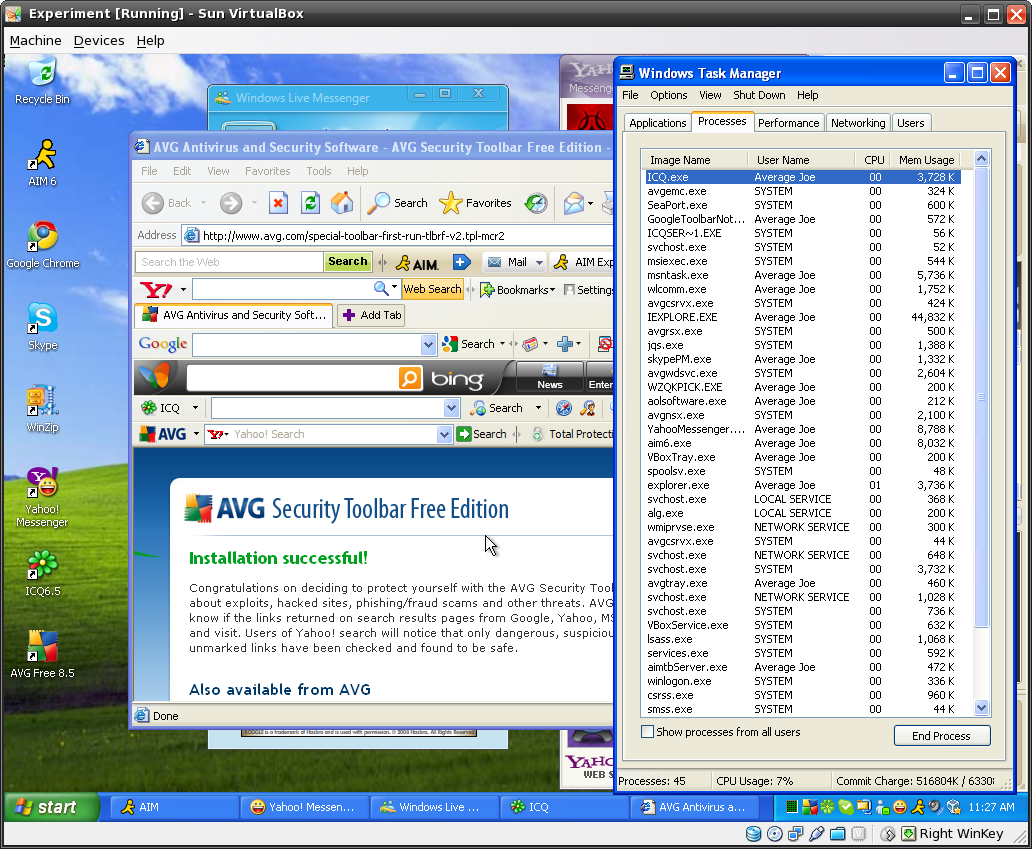The height and width of the screenshot is (849, 1032).
Task: Expand Bookmarks menu on Yahoo toolbar
Action: pos(518,290)
